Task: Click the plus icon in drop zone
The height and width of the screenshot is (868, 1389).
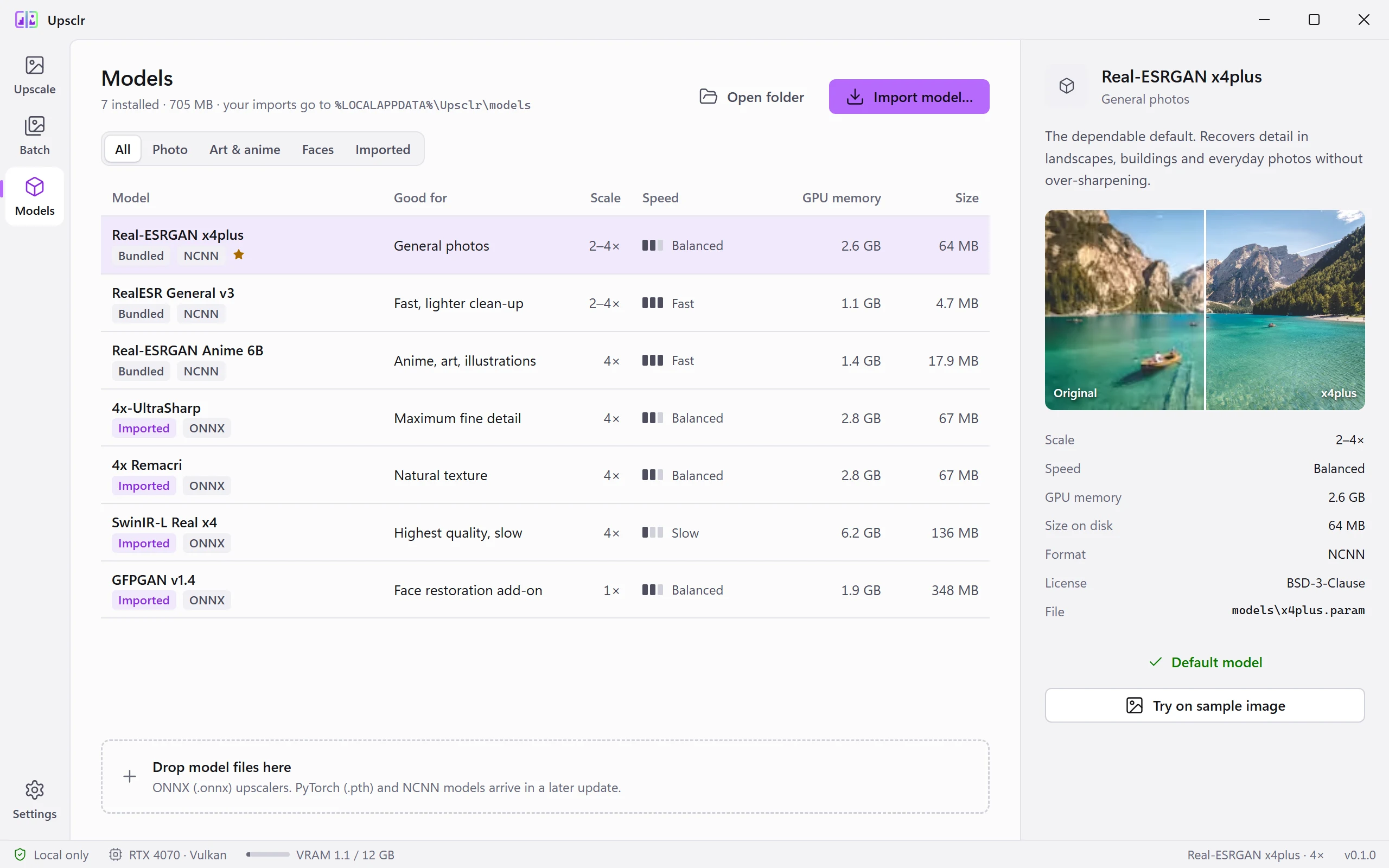Action: point(130,777)
